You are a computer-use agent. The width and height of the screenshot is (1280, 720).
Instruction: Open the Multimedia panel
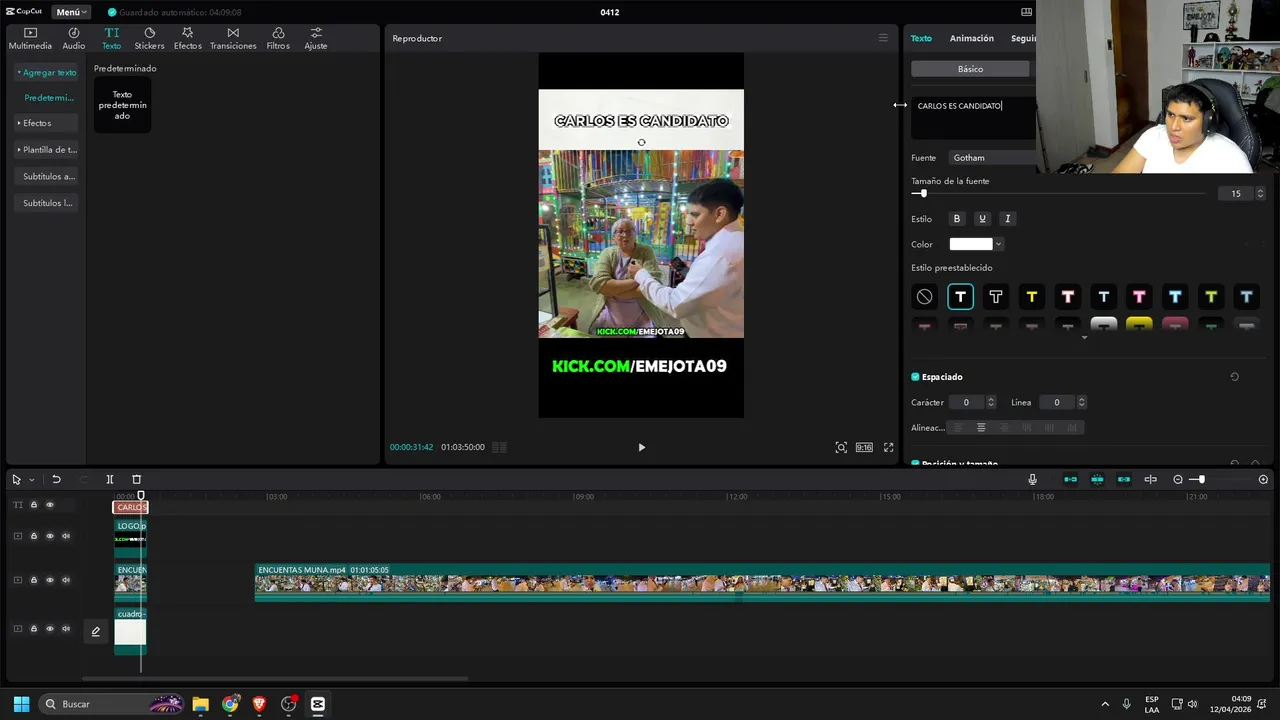pyautogui.click(x=30, y=39)
